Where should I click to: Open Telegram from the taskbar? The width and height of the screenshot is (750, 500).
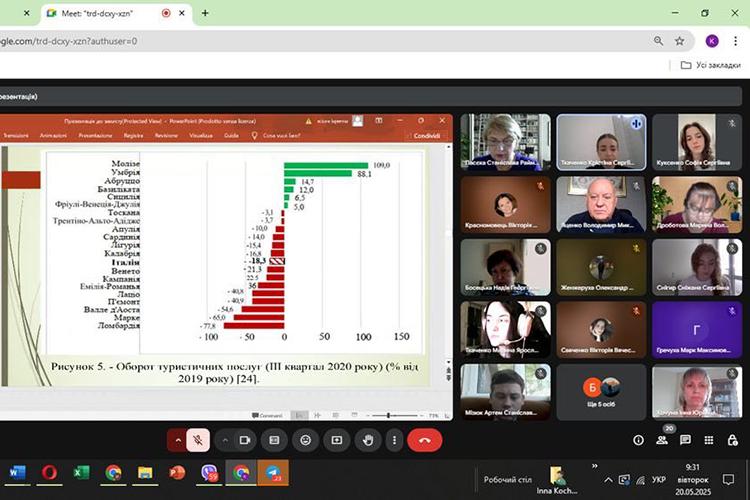coord(273,472)
